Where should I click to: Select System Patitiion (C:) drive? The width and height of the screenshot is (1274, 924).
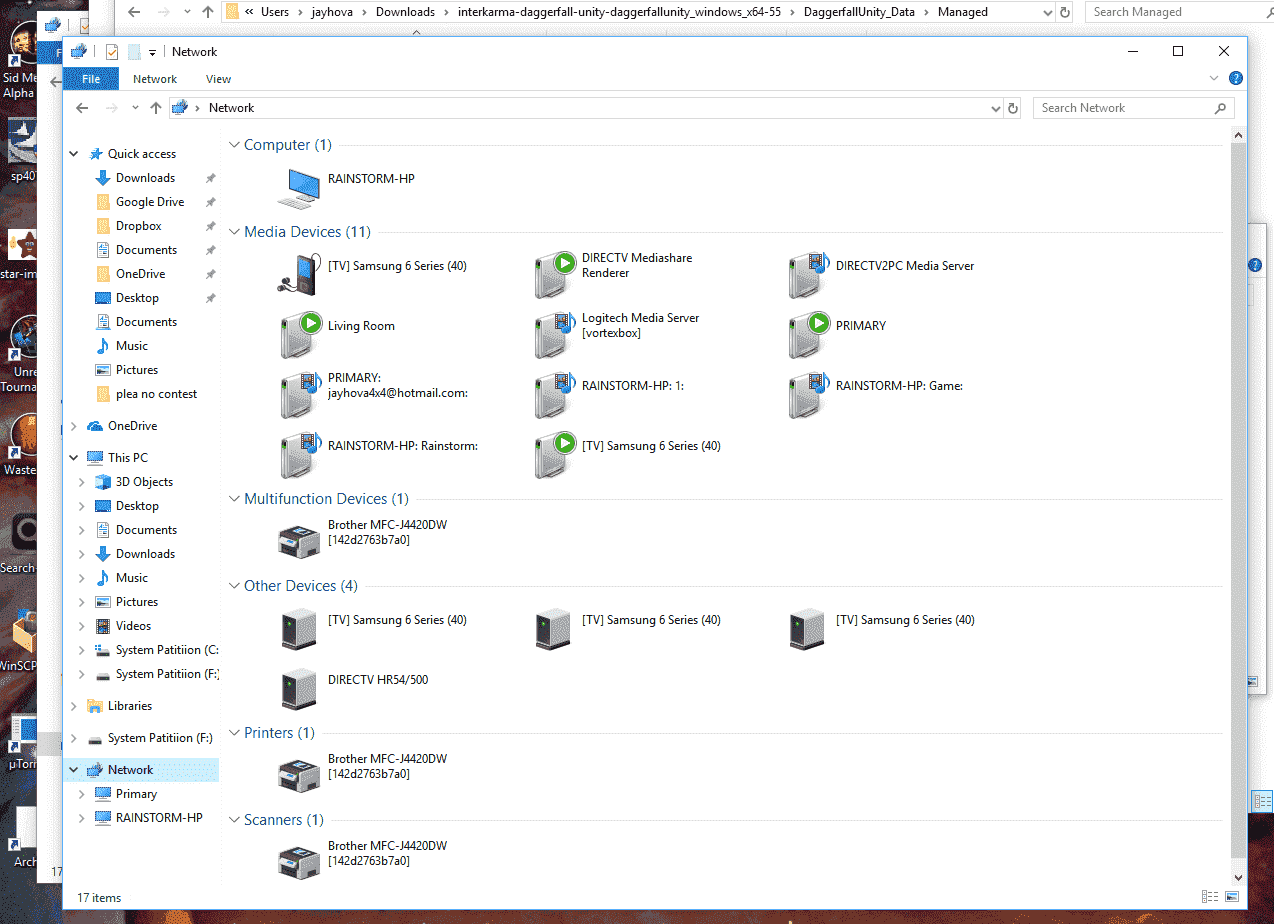(167, 650)
